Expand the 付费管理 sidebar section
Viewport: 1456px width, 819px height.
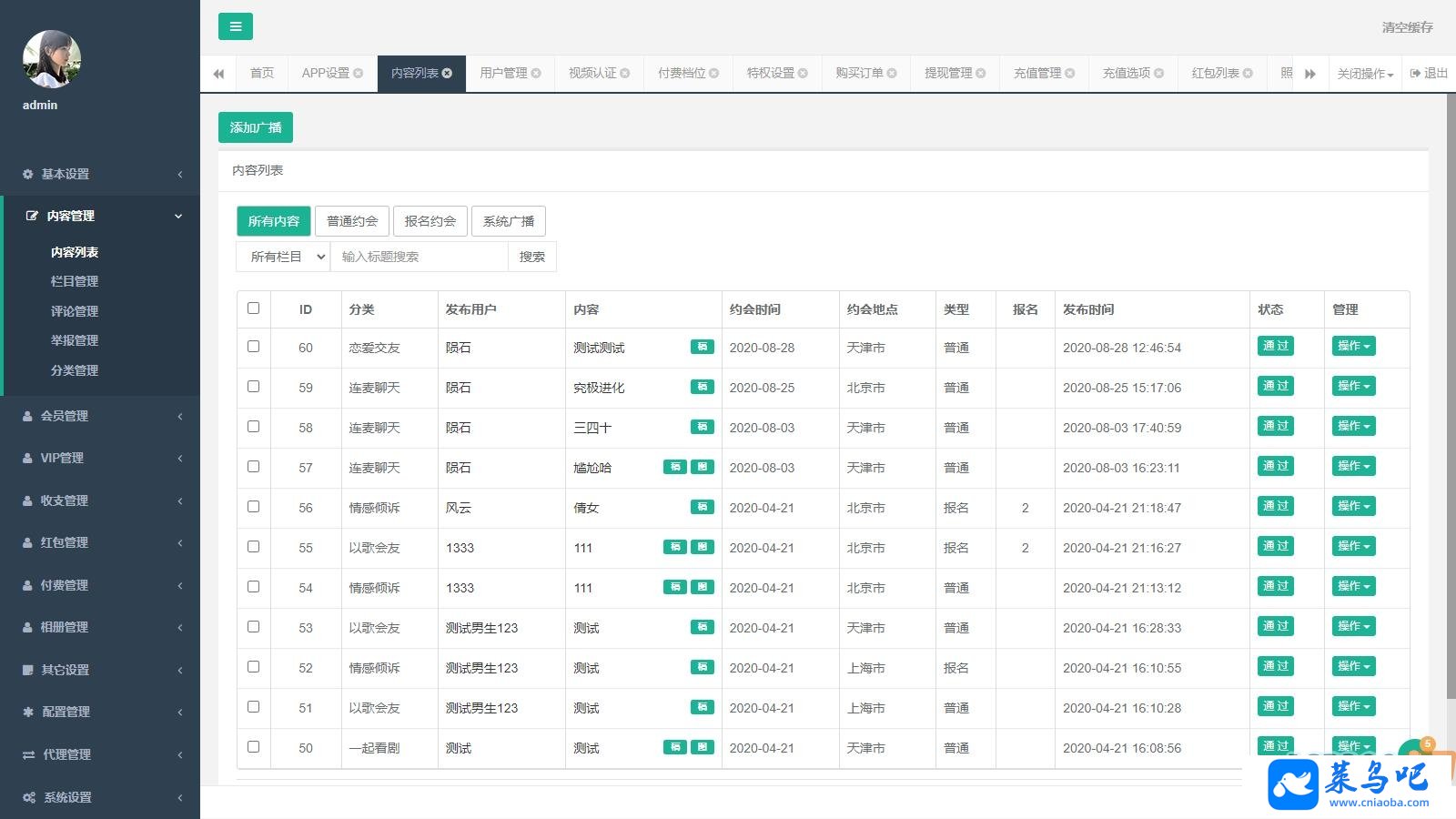tap(100, 585)
